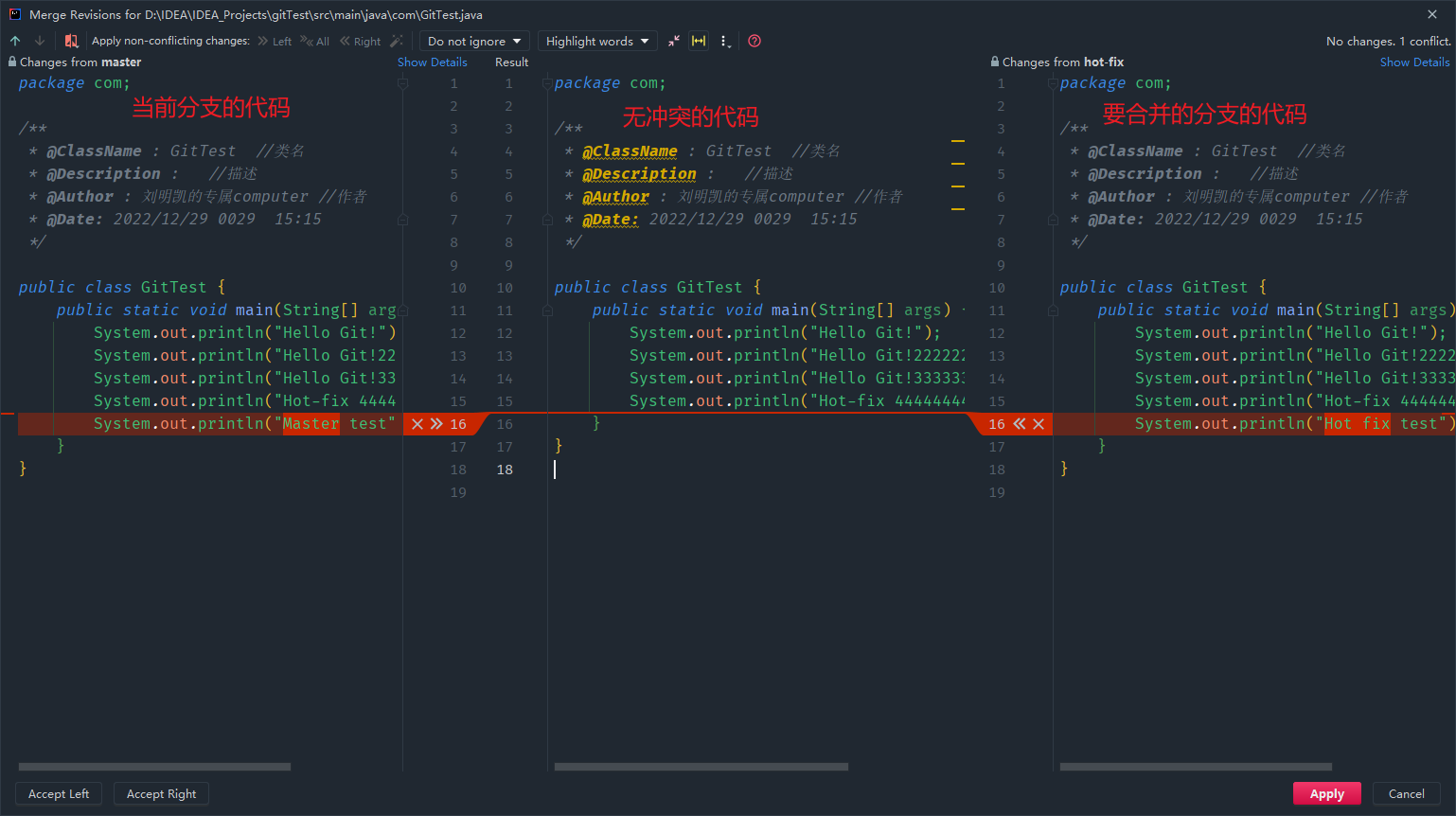
Task: Cancel the merge dialog
Action: 1406,793
